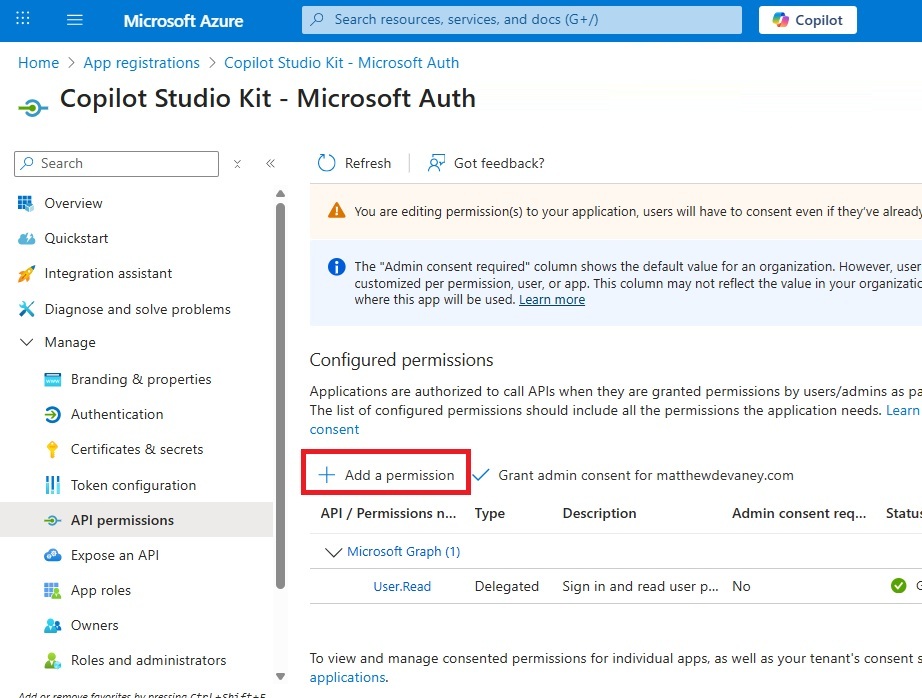Viewport: 922px width, 698px height.
Task: Clear the sidebar search with X icon
Action: tap(237, 164)
